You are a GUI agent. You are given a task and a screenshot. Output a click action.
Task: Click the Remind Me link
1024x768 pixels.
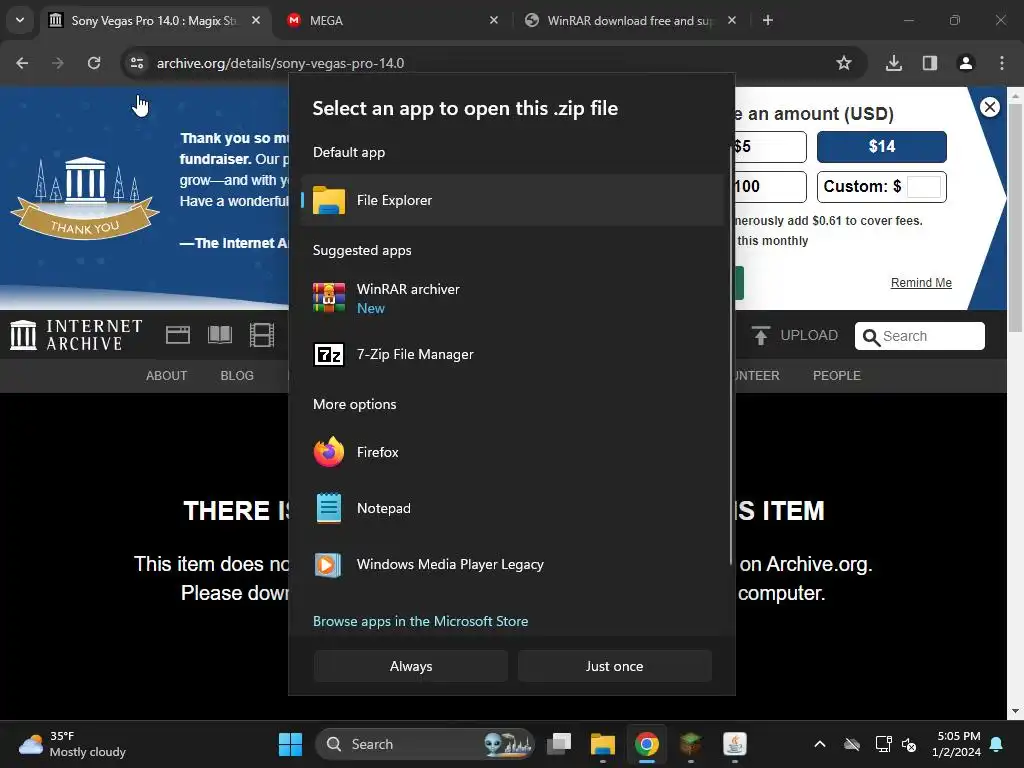(921, 283)
